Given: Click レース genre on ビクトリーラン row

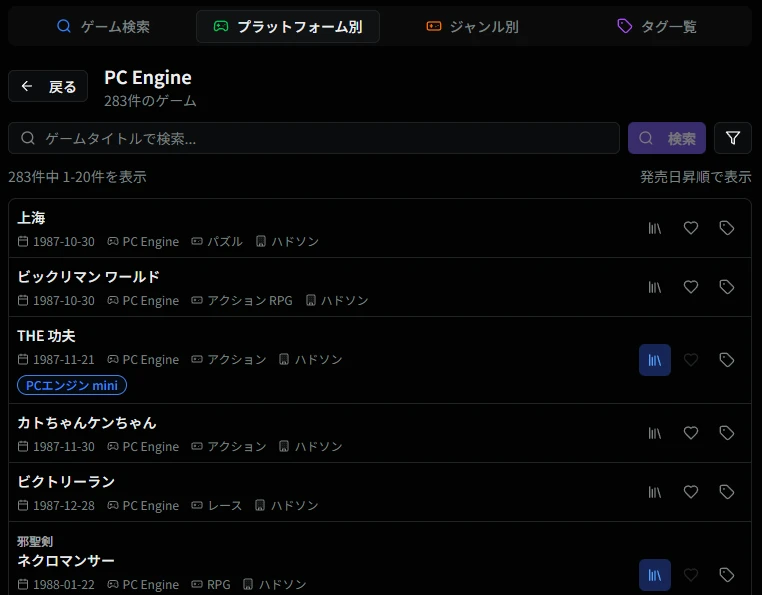Looking at the screenshot, I should coord(225,506).
